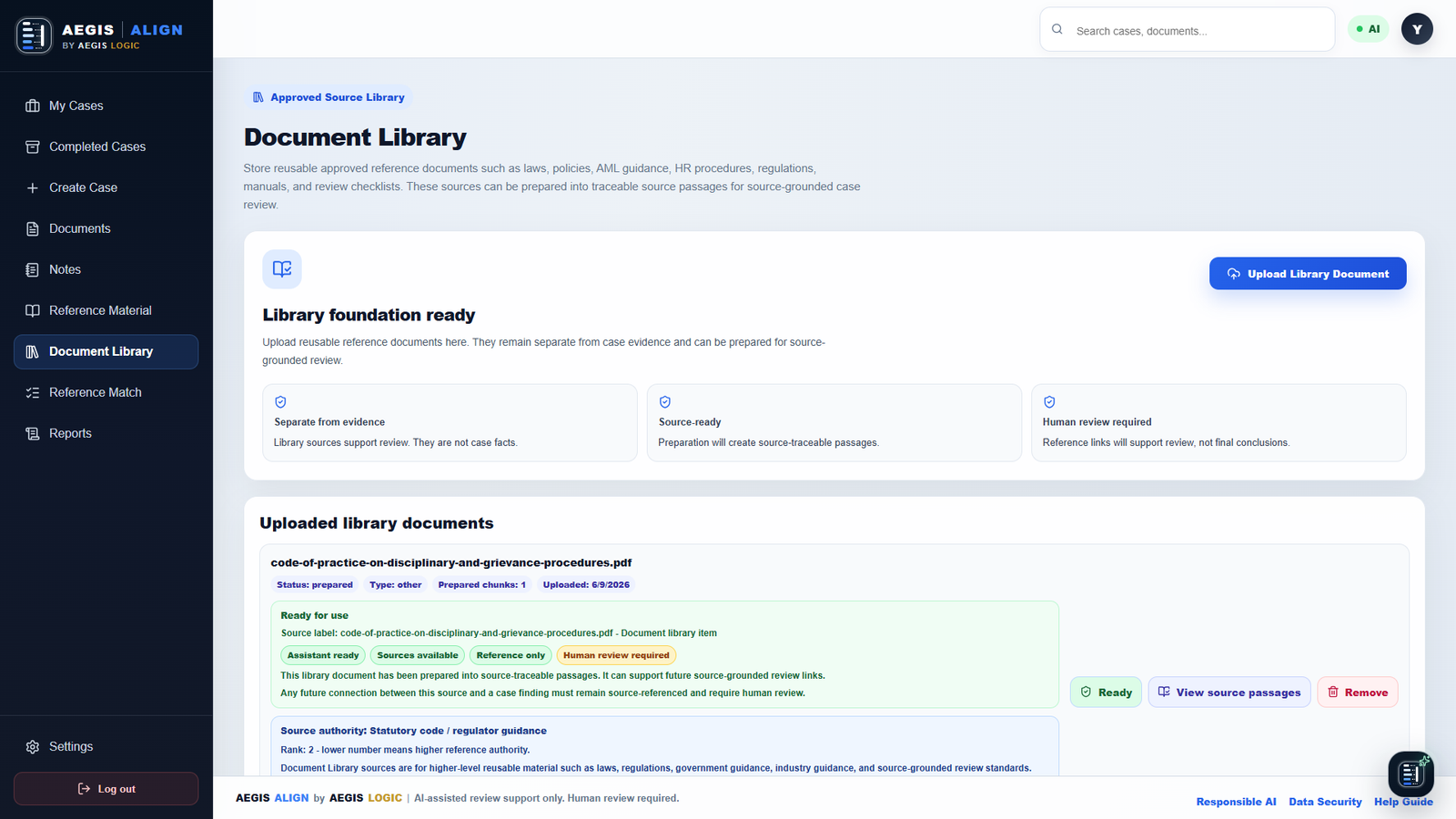
Task: Open Notes section
Action: [106, 269]
